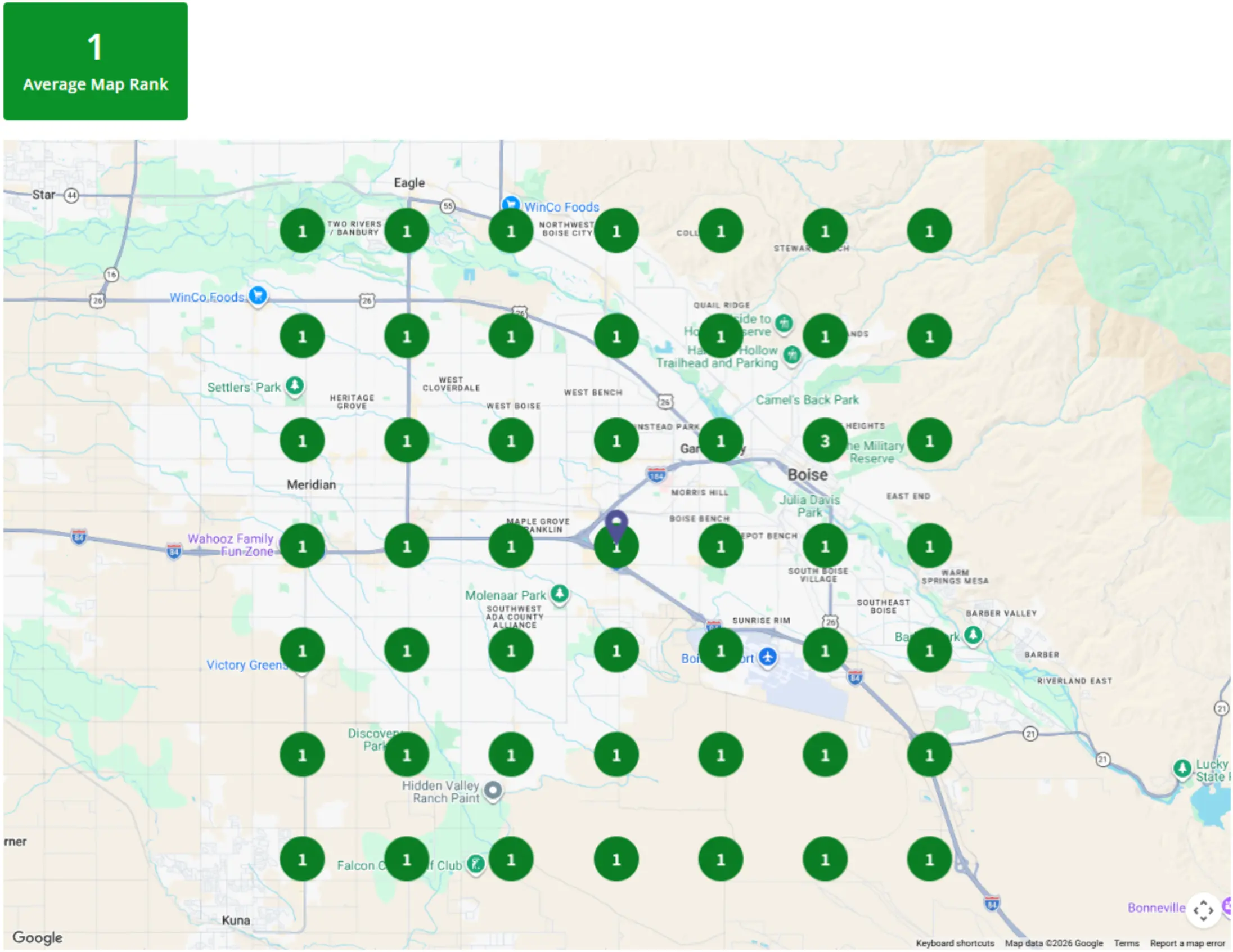This screenshot has height=952, width=1233.
Task: Click the Kuna city label
Action: click(x=236, y=920)
